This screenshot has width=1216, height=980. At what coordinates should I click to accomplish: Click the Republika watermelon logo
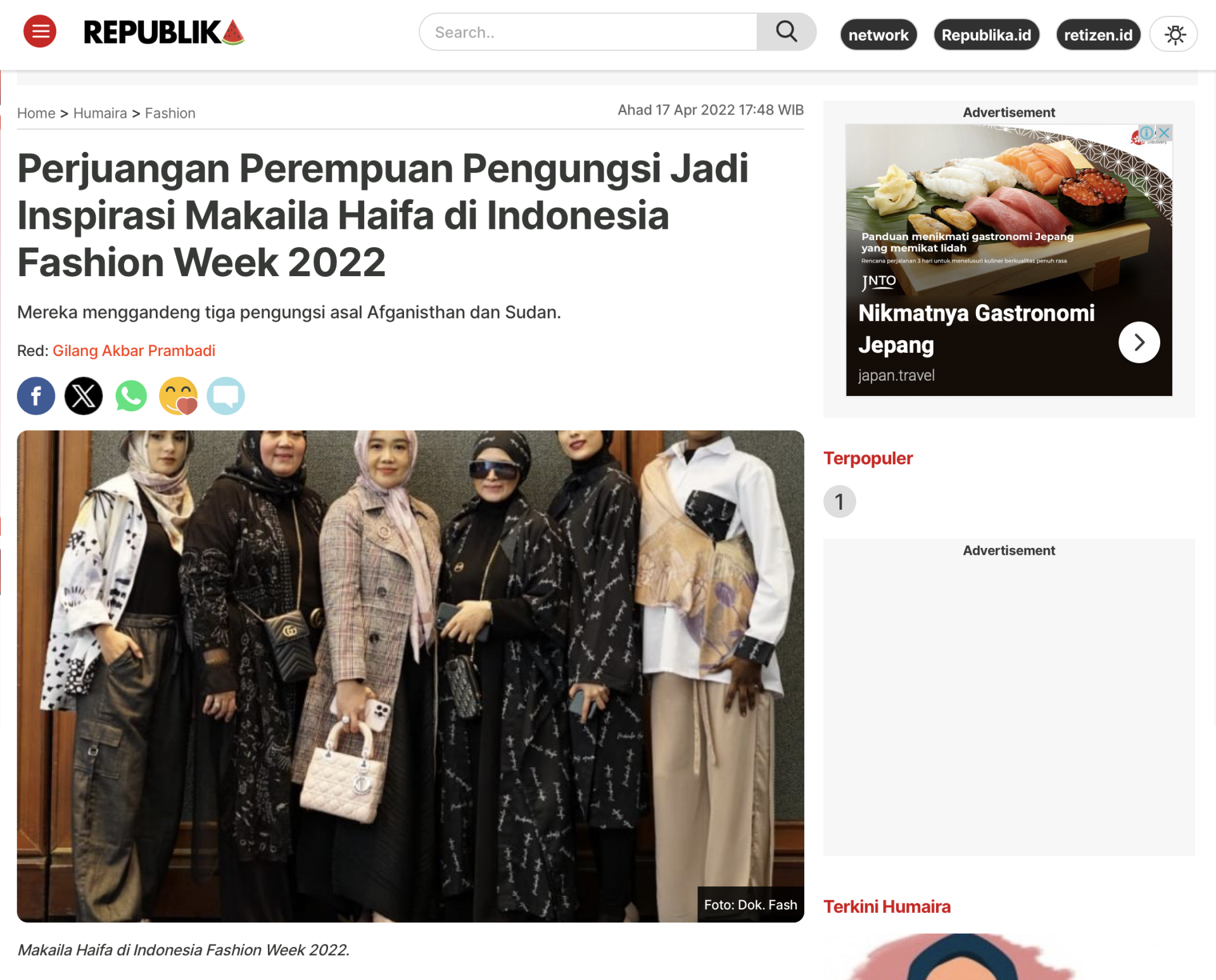pyautogui.click(x=164, y=32)
